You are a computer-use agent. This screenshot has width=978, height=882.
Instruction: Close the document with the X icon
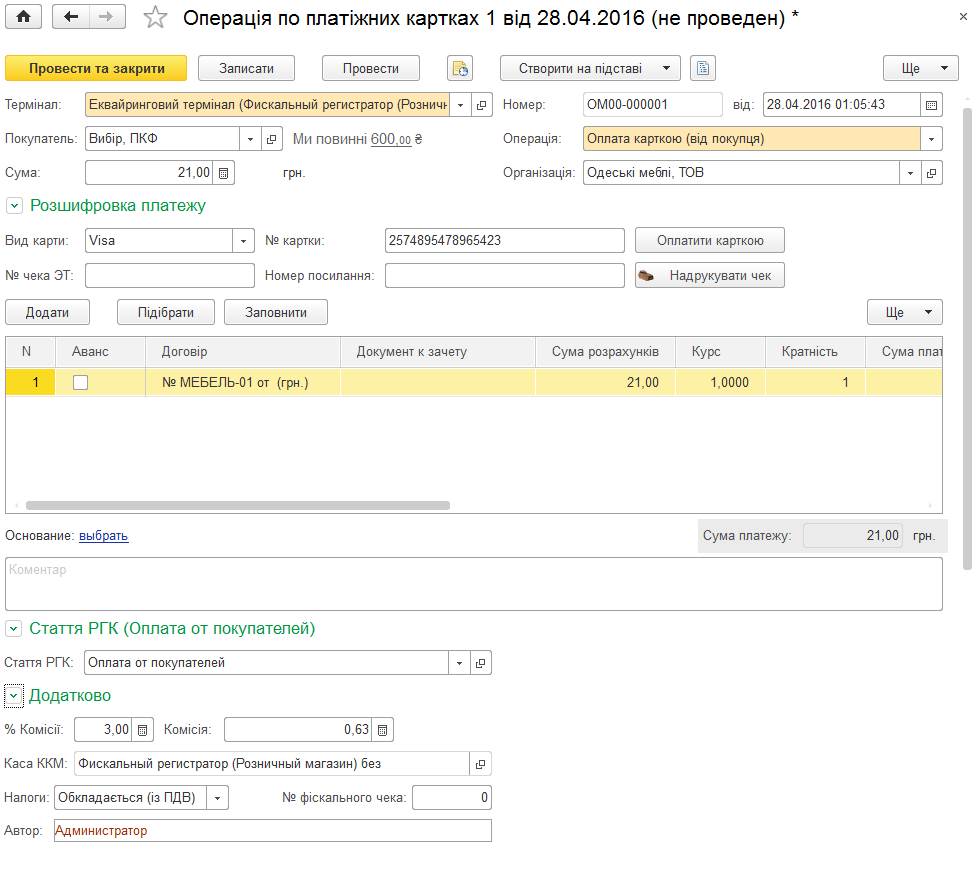(963, 17)
